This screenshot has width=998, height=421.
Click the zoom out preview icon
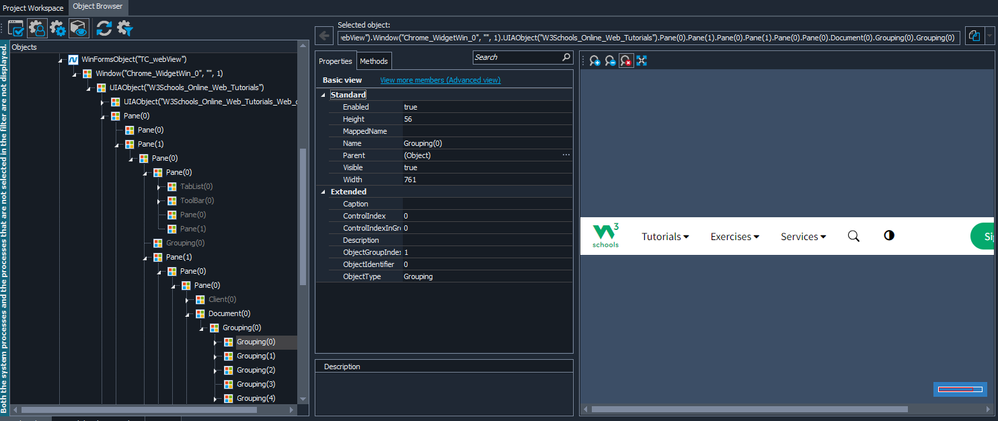pyautogui.click(x=609, y=61)
